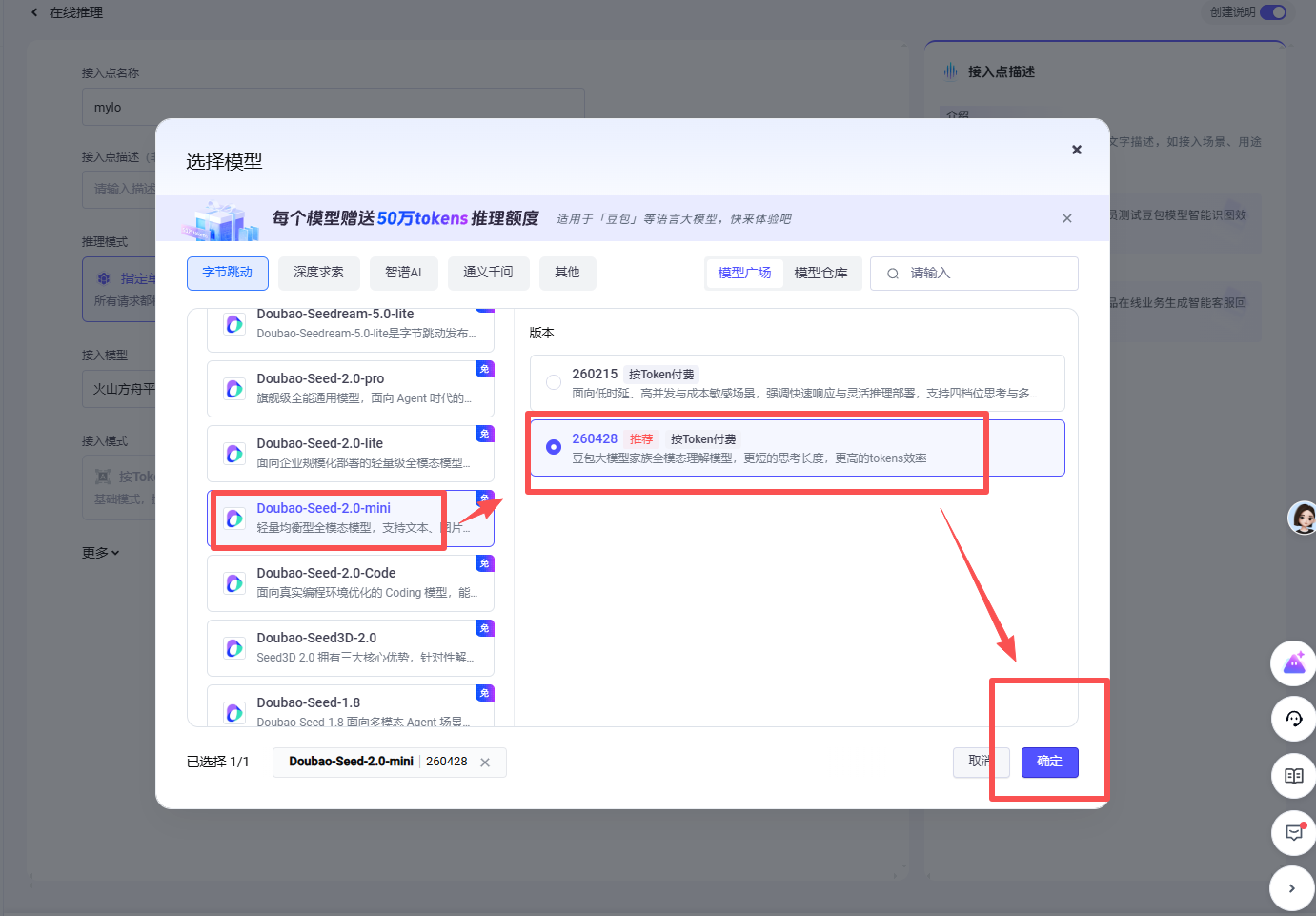Image resolution: width=1316 pixels, height=916 pixels.
Task: Open the feedback message floating button
Action: (1293, 832)
